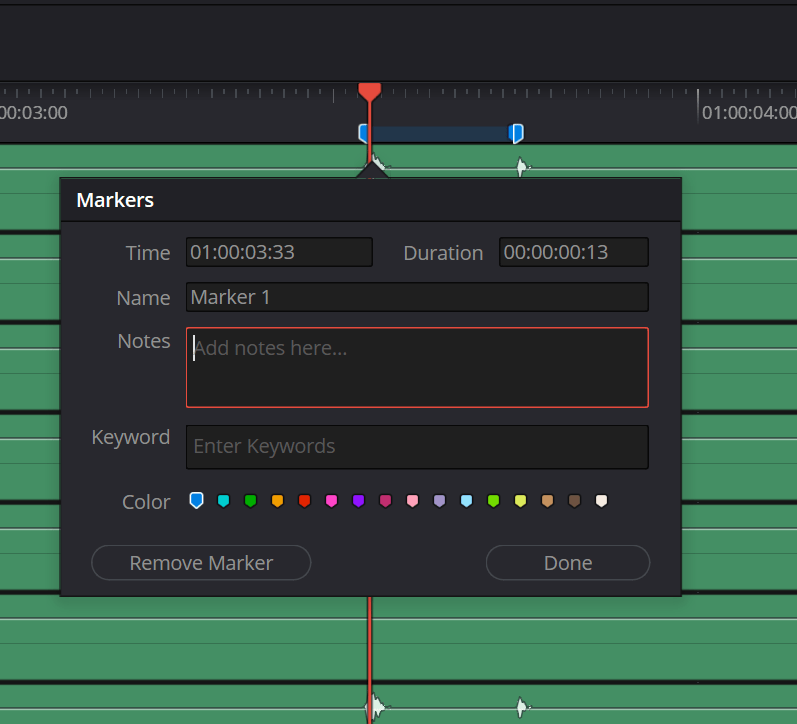797x724 pixels.
Task: Select the green marker color
Action: click(250, 501)
